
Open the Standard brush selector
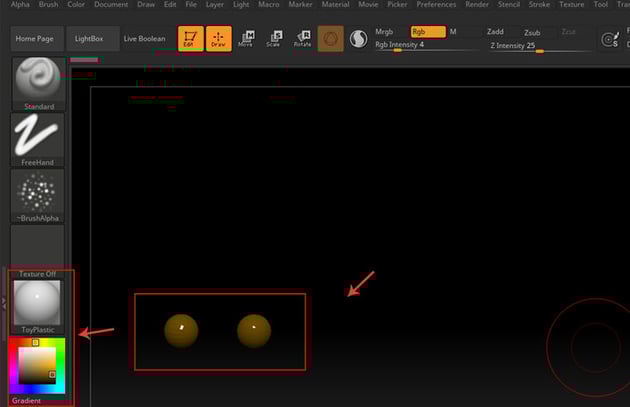pos(39,84)
